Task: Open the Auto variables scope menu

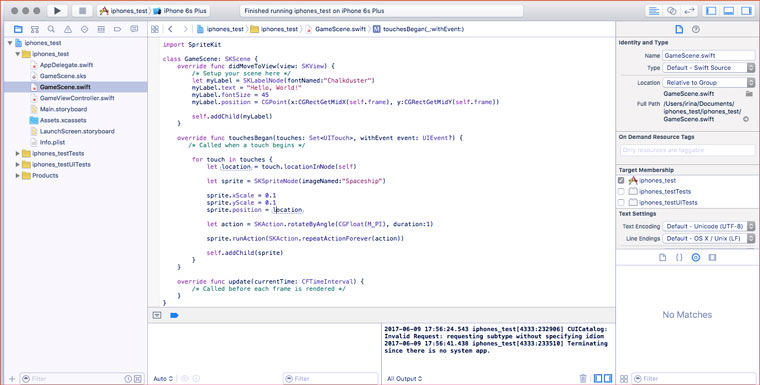Action: 163,379
